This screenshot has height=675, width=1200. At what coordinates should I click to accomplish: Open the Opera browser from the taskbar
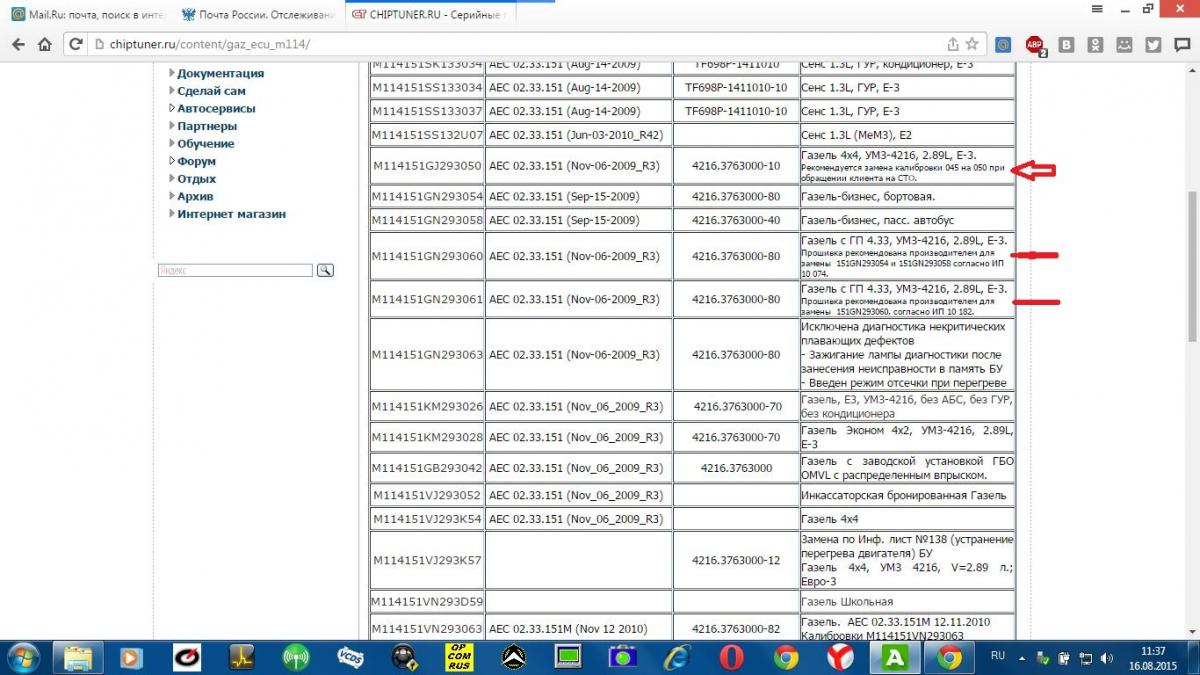coord(731,657)
